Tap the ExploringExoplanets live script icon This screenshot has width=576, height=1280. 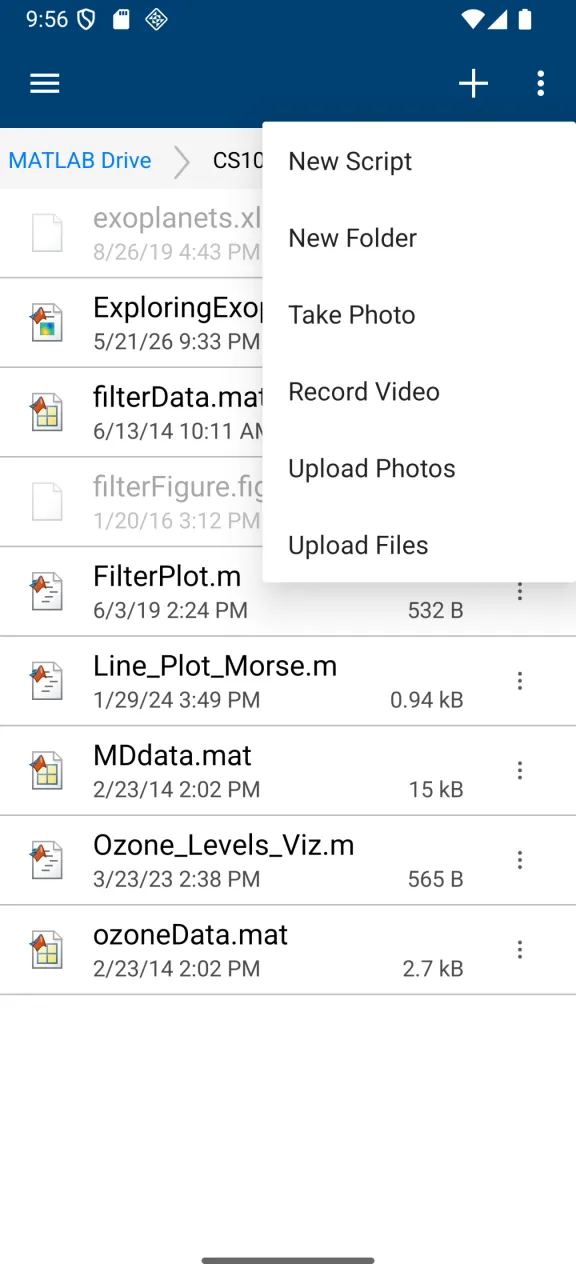coord(47,323)
